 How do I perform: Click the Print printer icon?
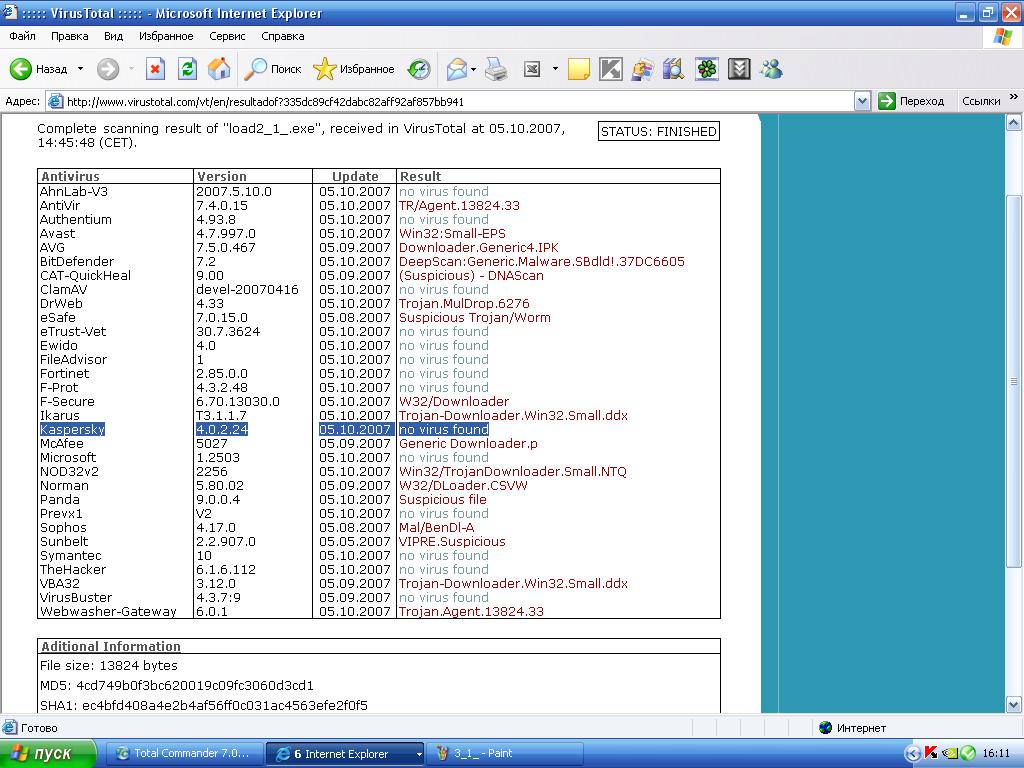click(x=496, y=69)
